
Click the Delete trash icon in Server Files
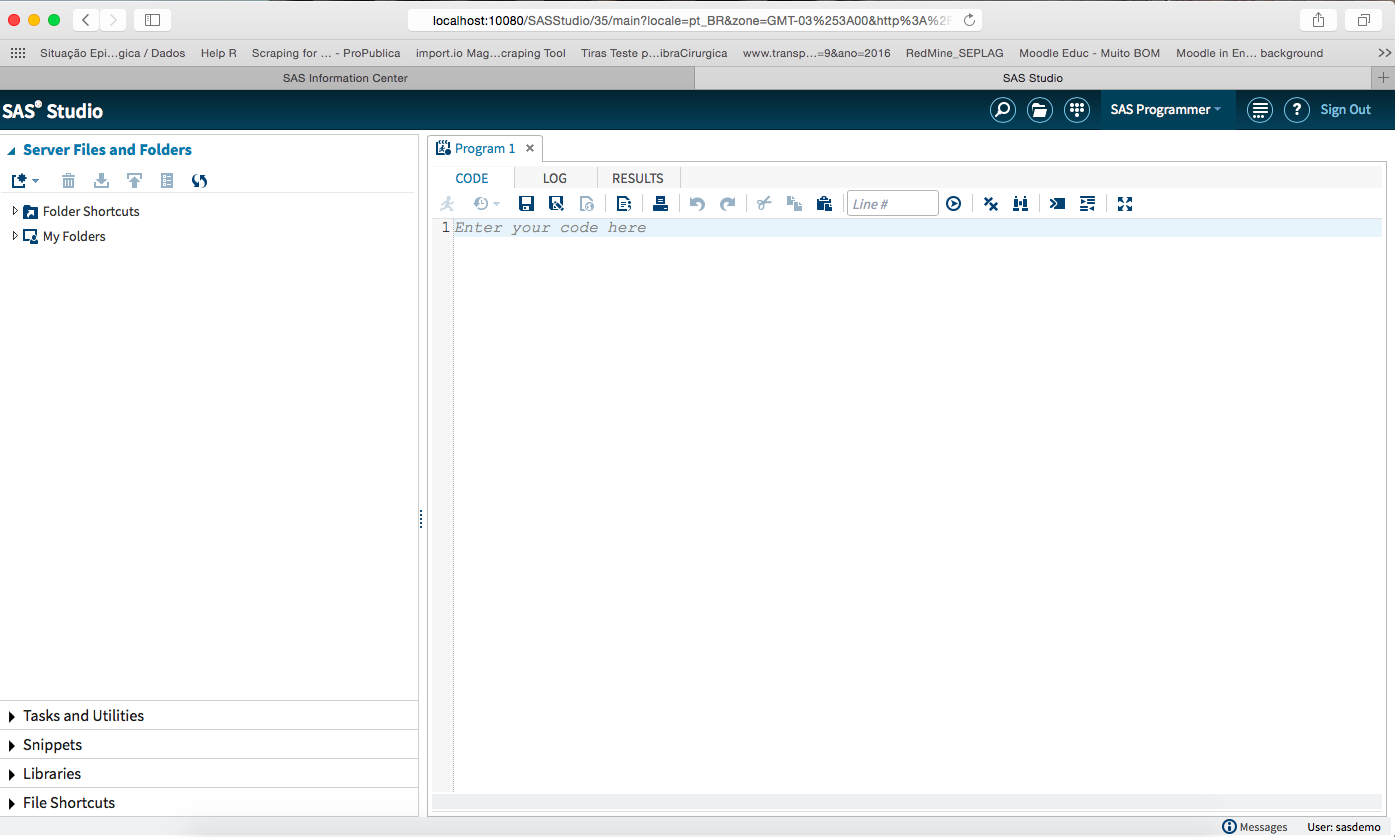pos(68,181)
